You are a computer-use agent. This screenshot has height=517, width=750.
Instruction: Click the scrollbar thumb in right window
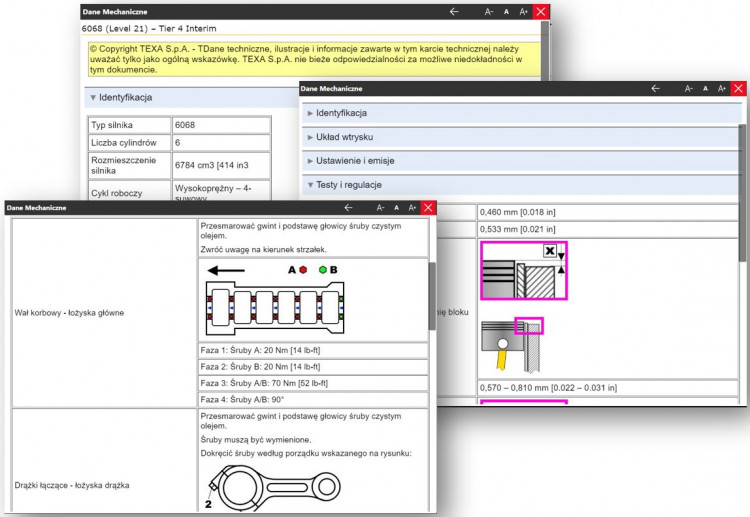[x=742, y=192]
